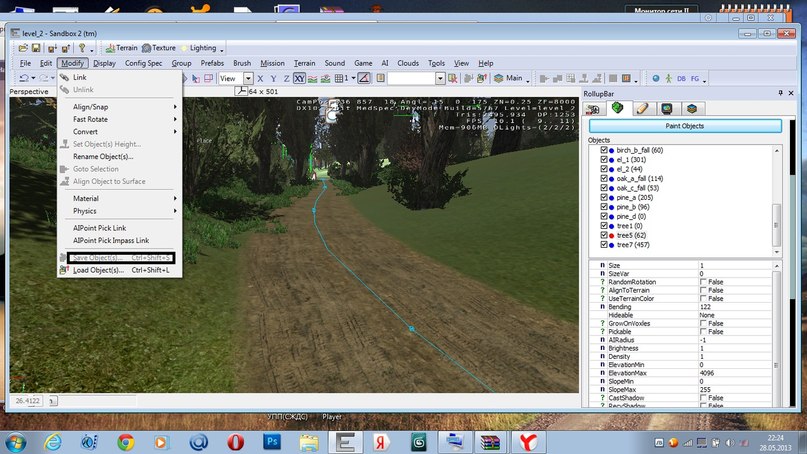Toggle the follow terrain constraint icon
The height and width of the screenshot is (454, 807).
tap(312, 78)
